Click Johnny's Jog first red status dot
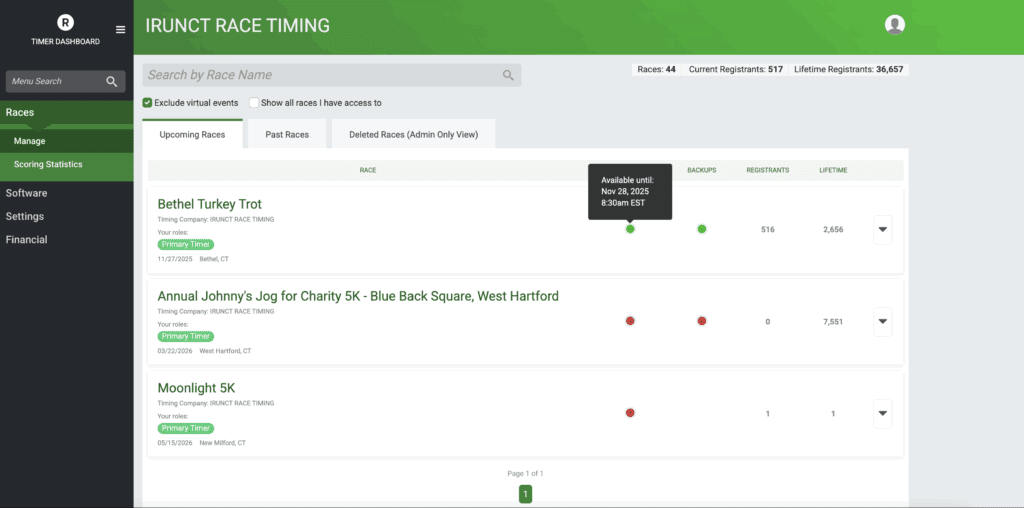The image size is (1024, 508). [x=630, y=321]
